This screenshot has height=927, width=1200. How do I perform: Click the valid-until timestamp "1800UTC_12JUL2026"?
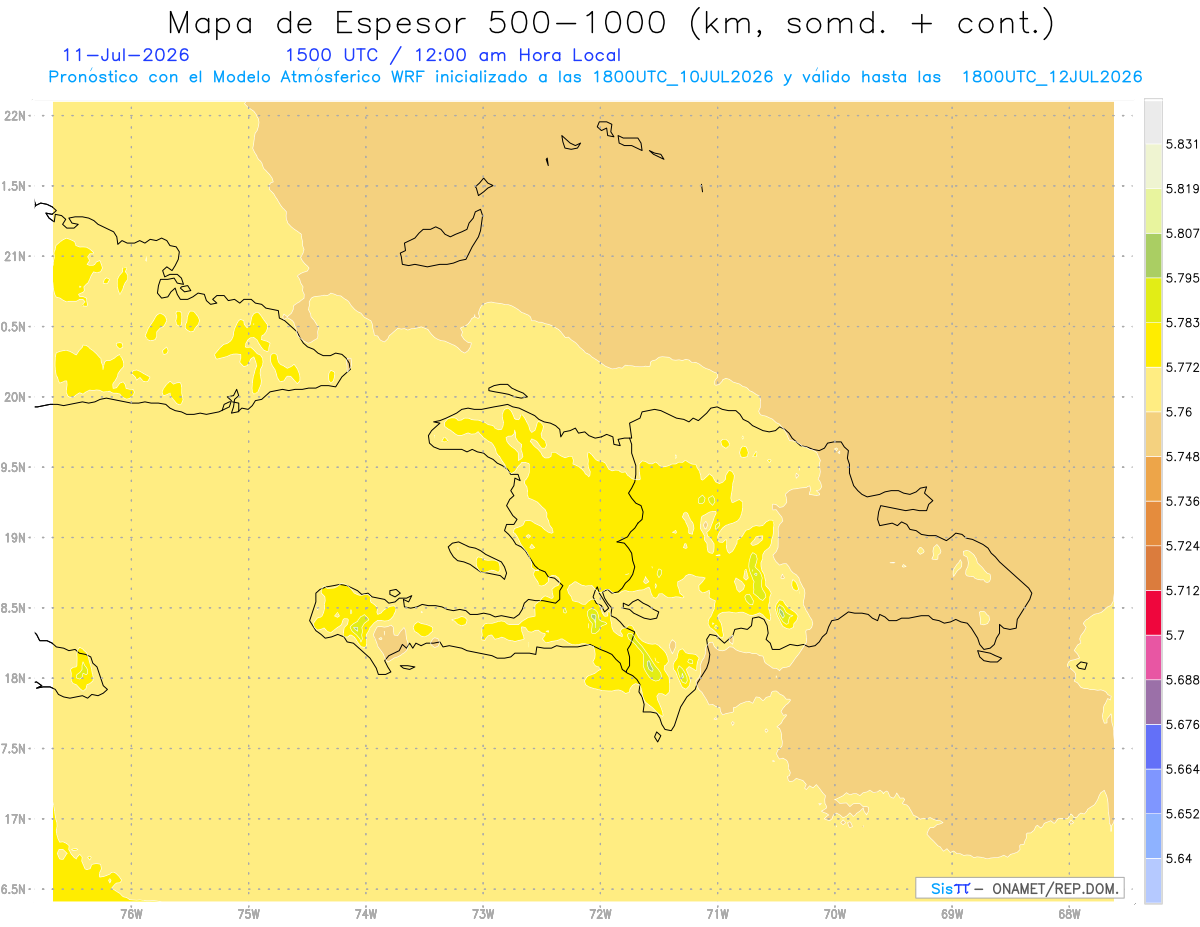pyautogui.click(x=1052, y=77)
